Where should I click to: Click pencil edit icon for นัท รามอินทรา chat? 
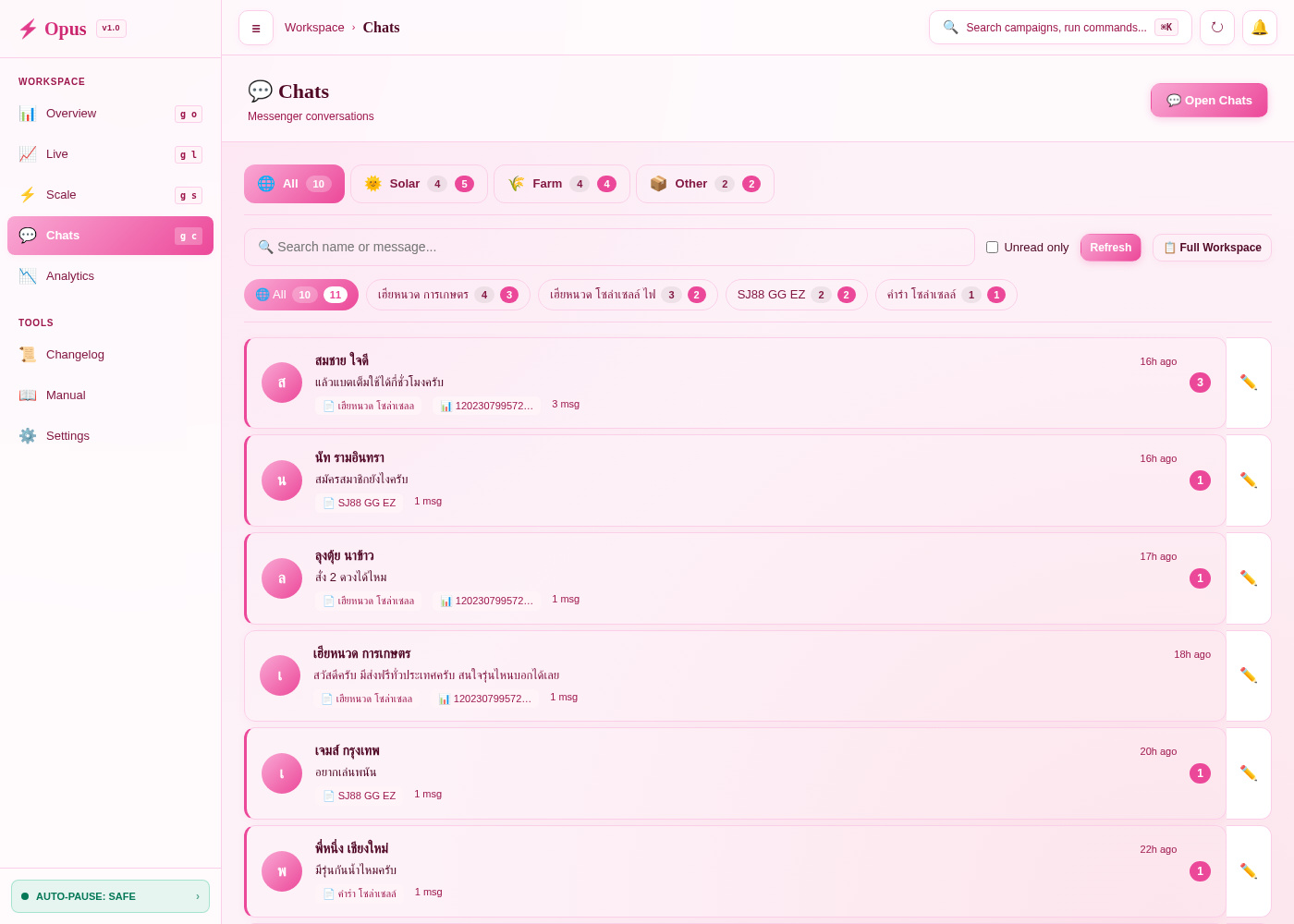[x=1249, y=480]
